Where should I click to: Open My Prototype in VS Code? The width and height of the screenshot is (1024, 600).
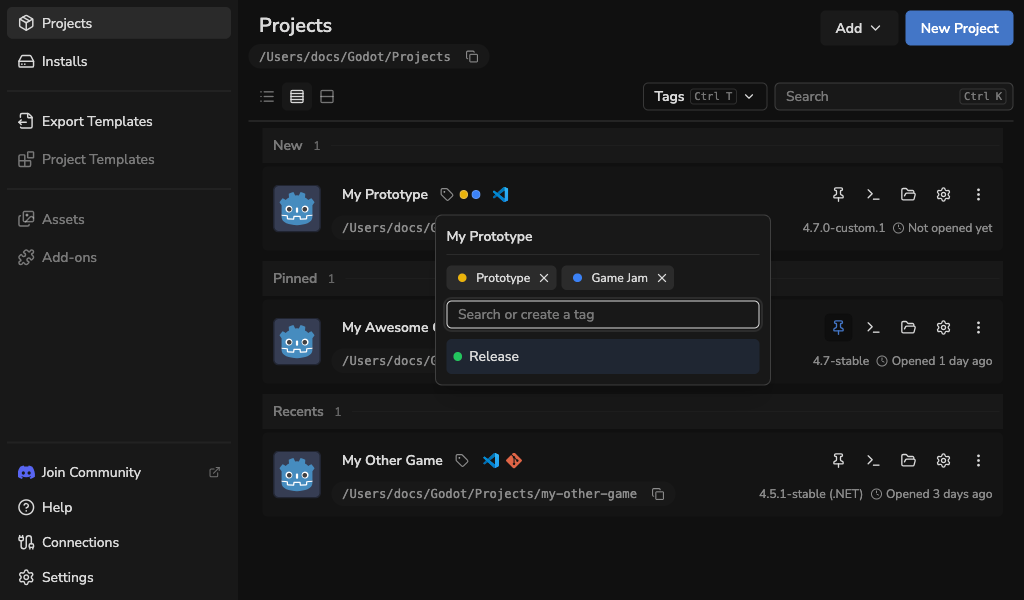click(500, 195)
